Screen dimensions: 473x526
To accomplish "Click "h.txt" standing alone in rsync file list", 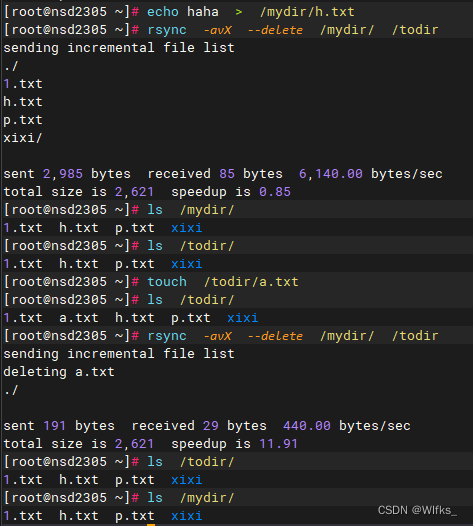I will 23,102.
